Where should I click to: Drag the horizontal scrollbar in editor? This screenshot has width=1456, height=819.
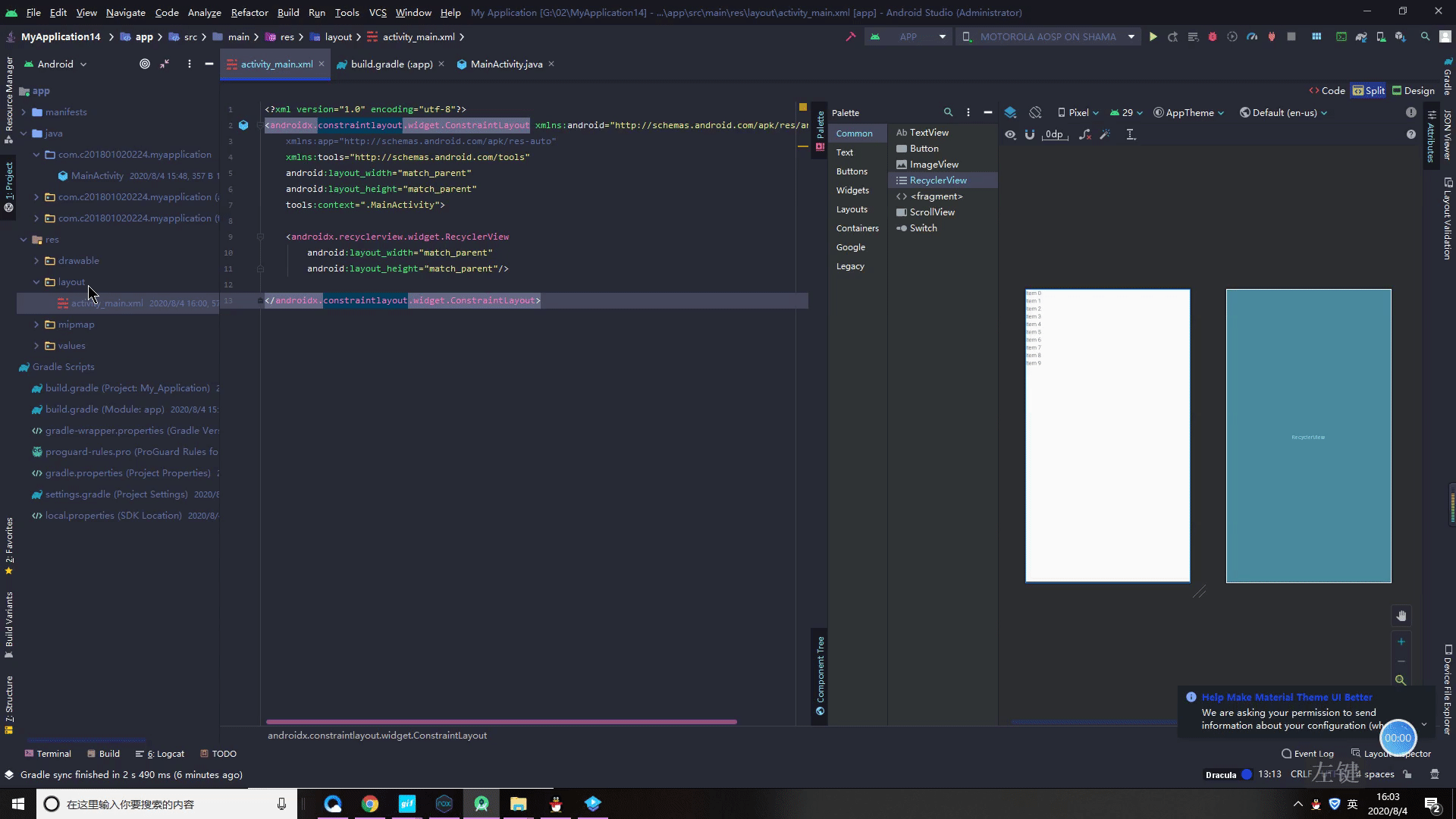(502, 721)
